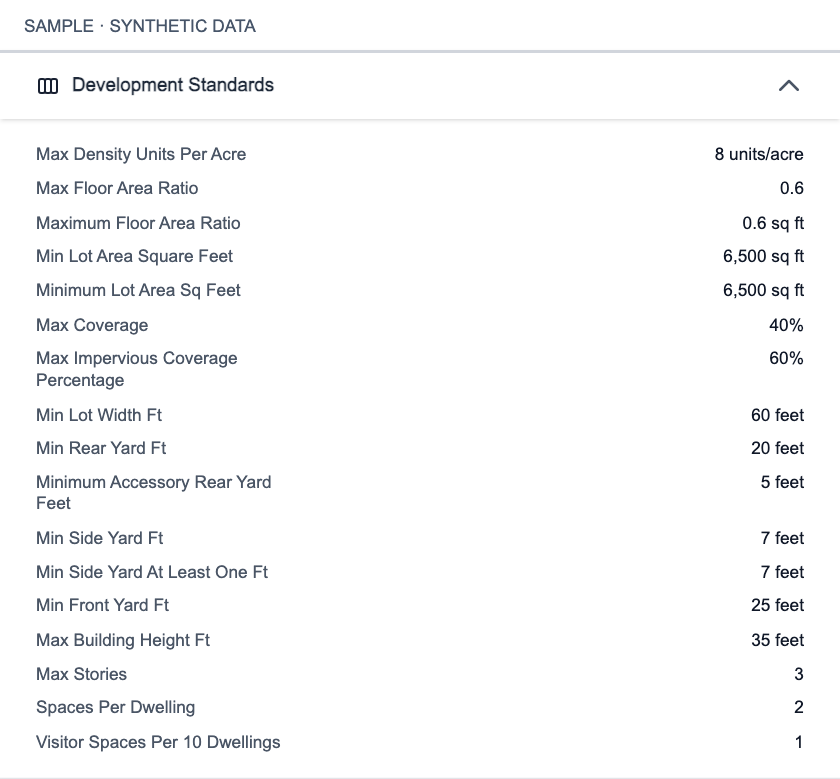Click the 35 feet value

[x=777, y=640]
